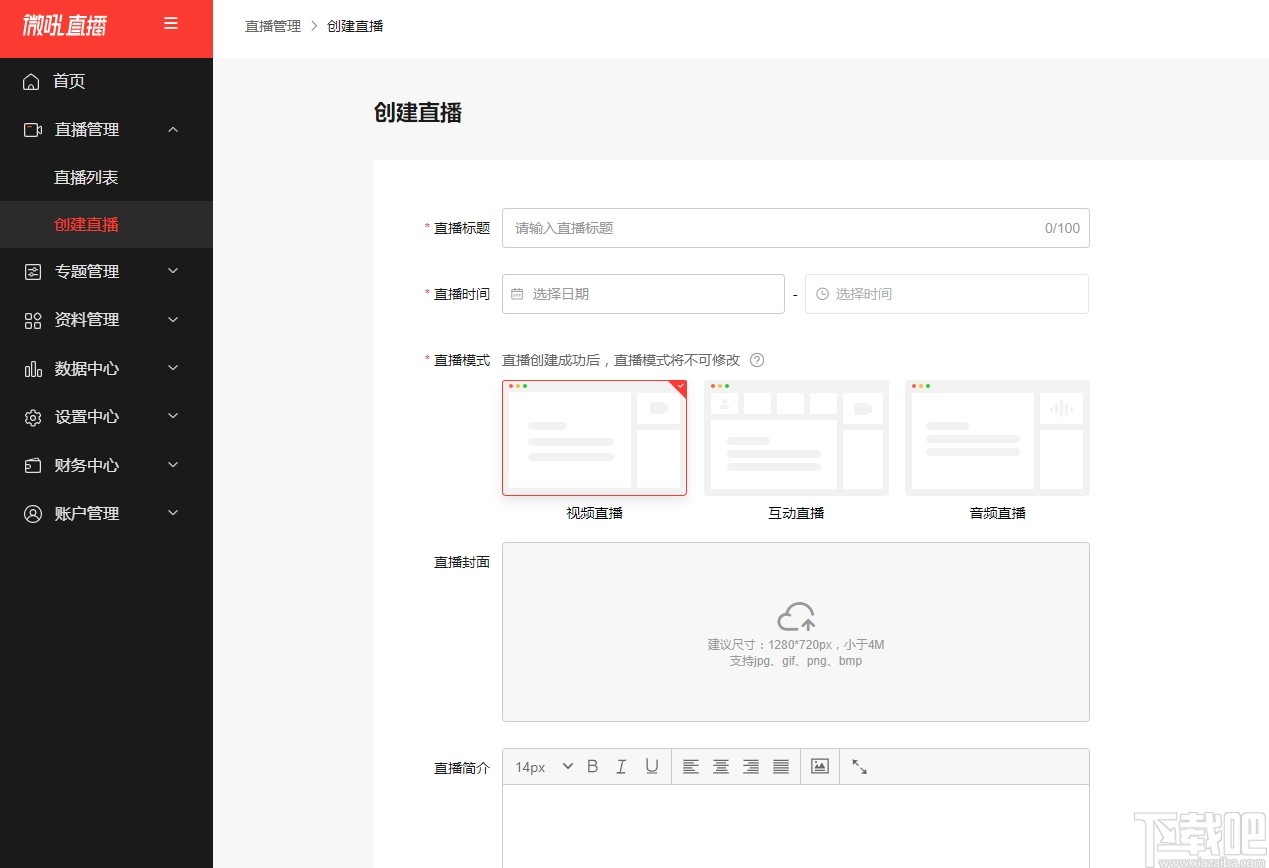1269x868 pixels.
Task: Click the grid icon beside 资料管理
Action: (x=32, y=320)
